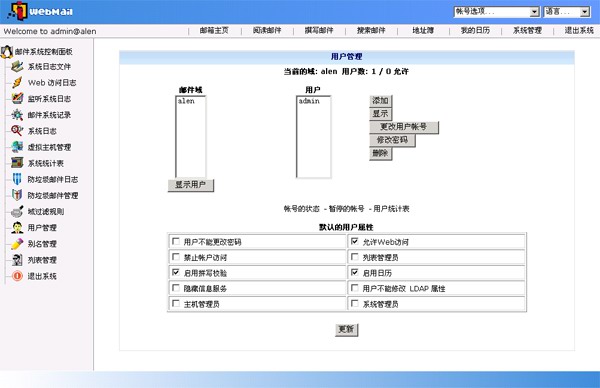This screenshot has width=600, height=388.
Task: Open the 语言 dropdown in the header
Action: pyautogui.click(x=567, y=12)
